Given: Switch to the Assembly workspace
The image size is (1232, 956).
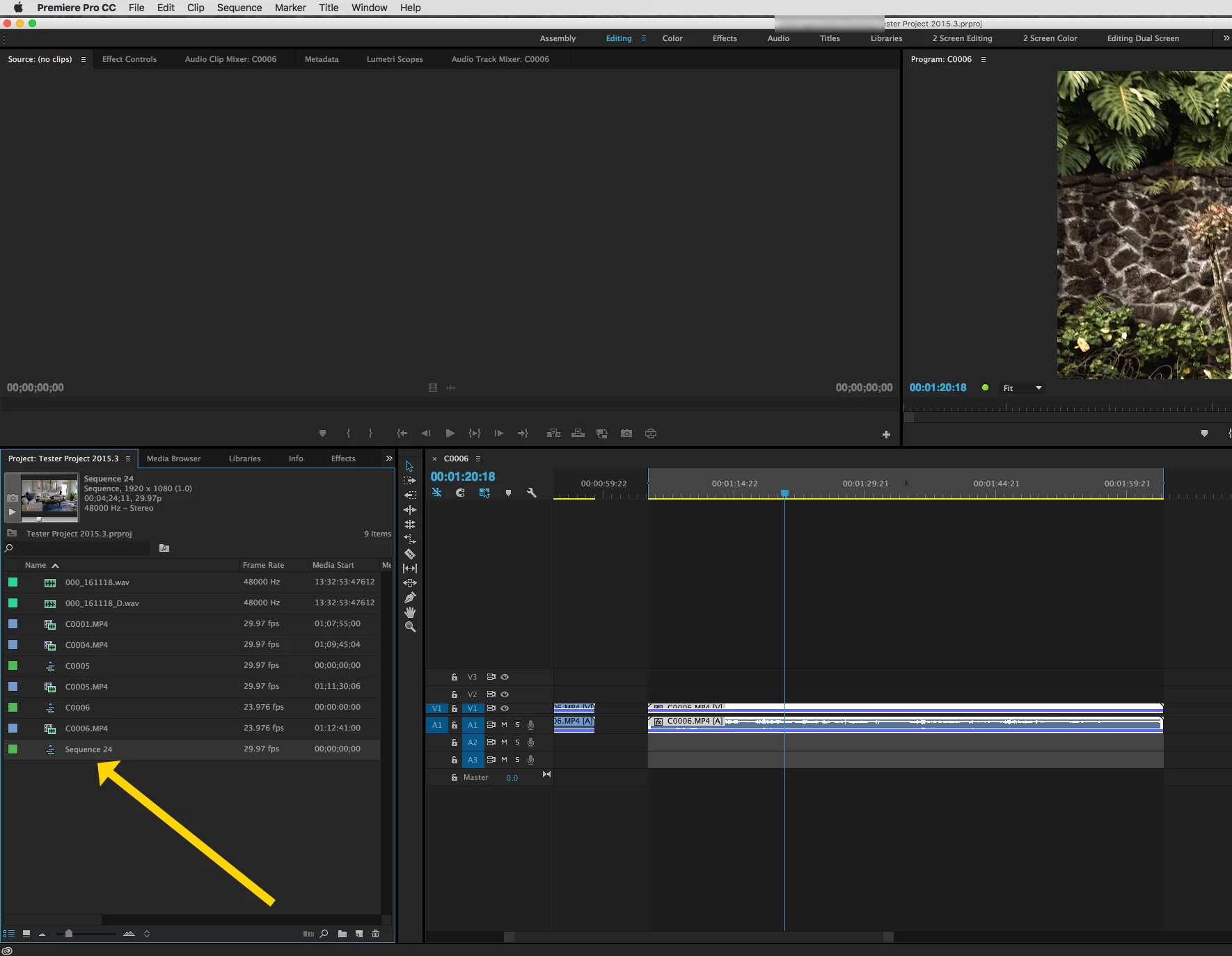Looking at the screenshot, I should [558, 38].
